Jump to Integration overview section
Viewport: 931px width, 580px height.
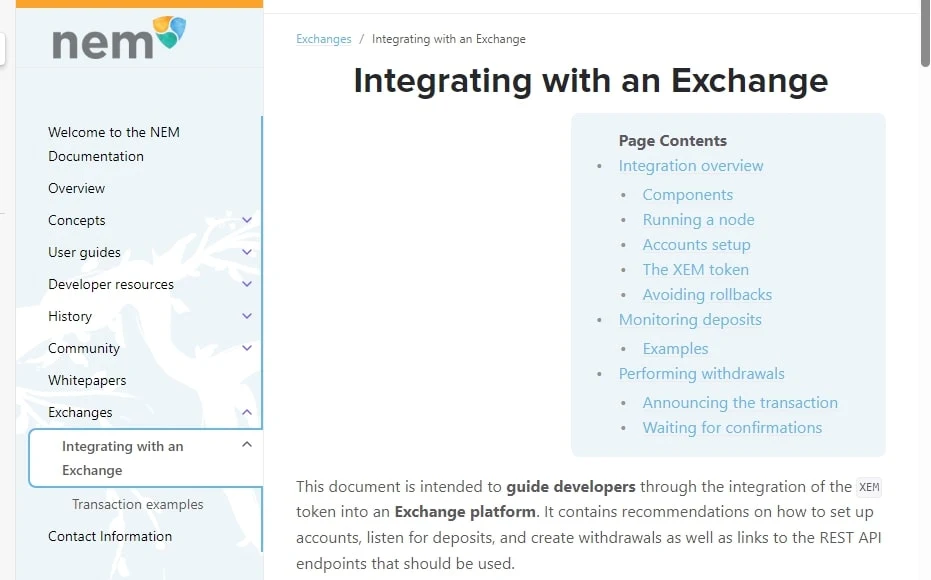691,166
